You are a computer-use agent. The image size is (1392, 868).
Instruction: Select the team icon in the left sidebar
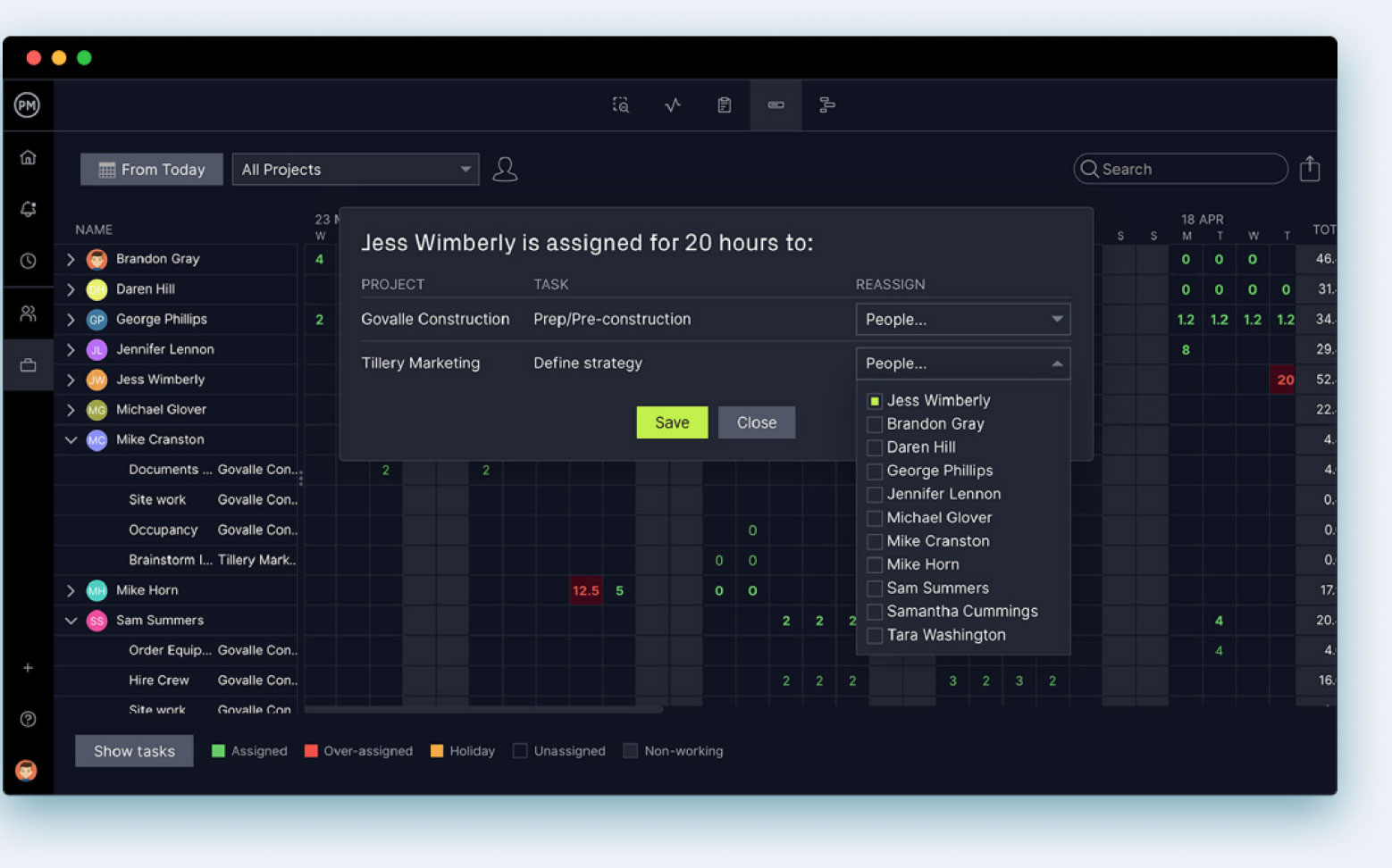coord(28,313)
